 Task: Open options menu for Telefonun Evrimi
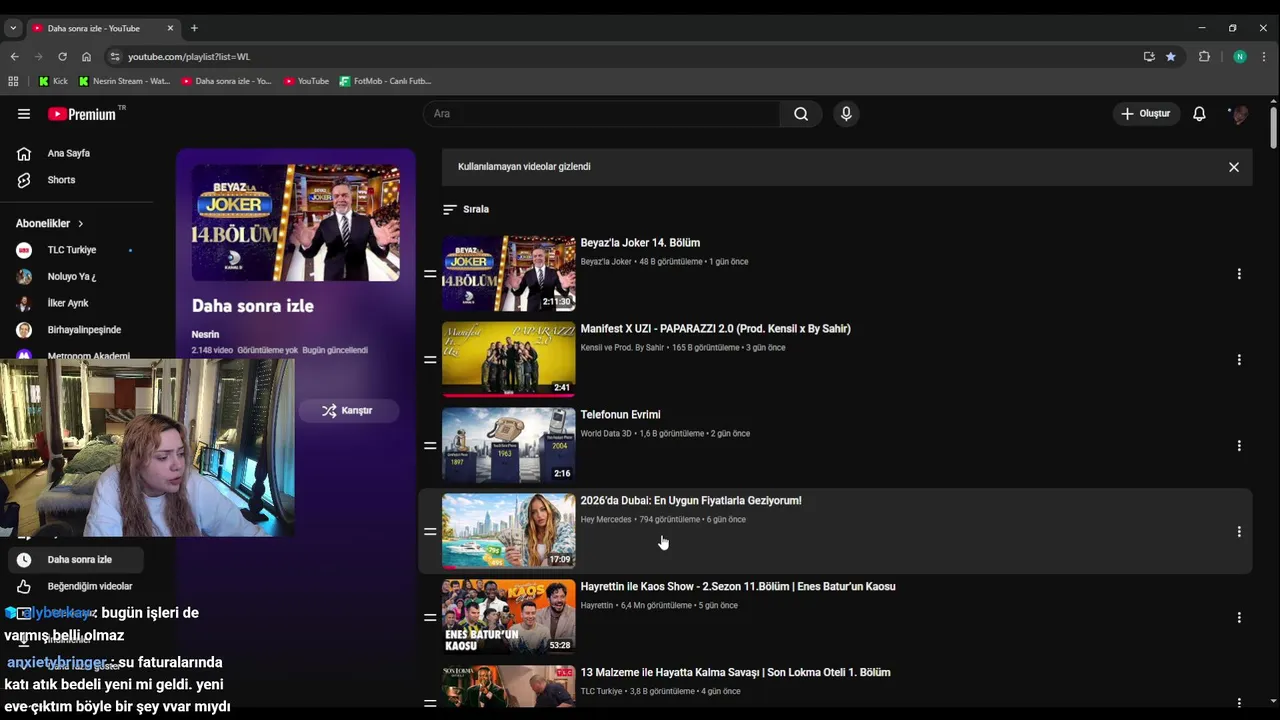[x=1239, y=446]
